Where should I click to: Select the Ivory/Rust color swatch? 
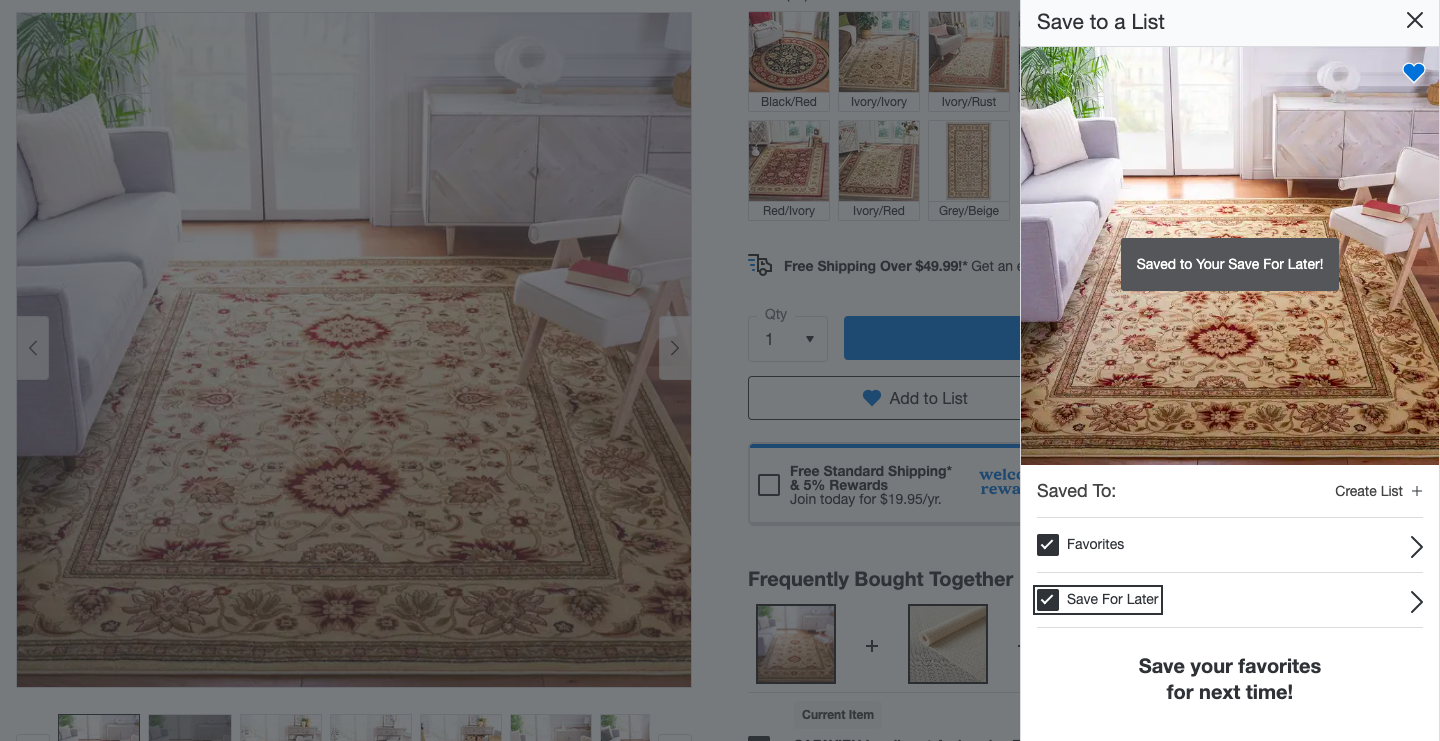click(969, 61)
